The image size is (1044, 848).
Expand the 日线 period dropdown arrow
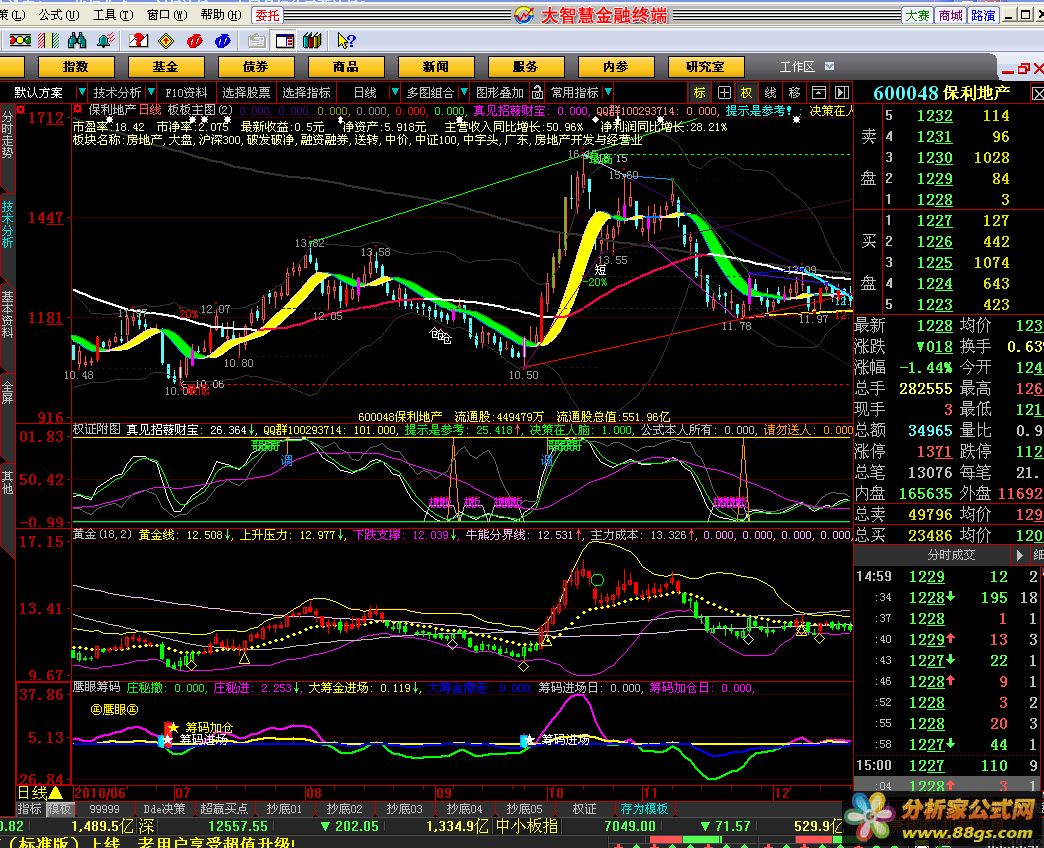pyautogui.click(x=395, y=92)
